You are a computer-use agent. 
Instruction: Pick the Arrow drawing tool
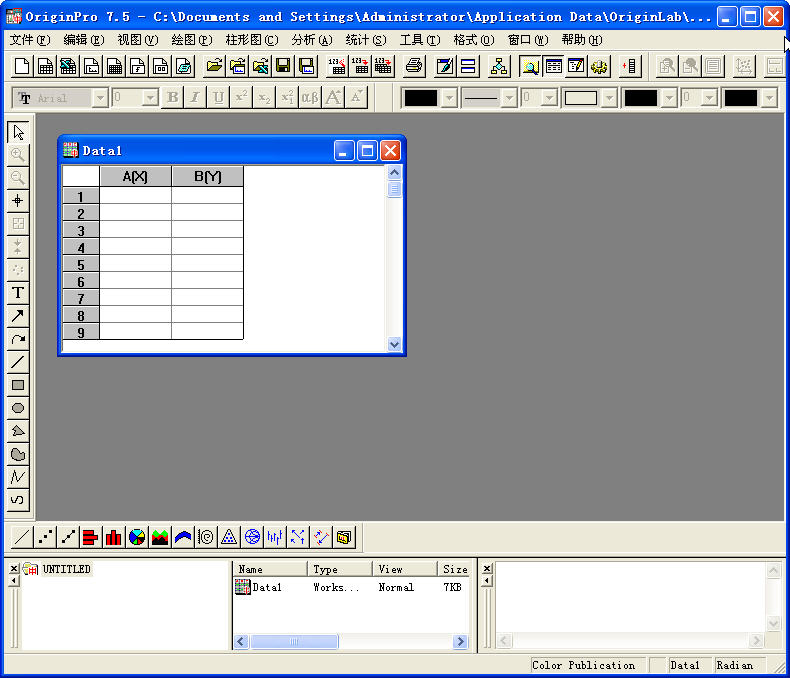17,316
